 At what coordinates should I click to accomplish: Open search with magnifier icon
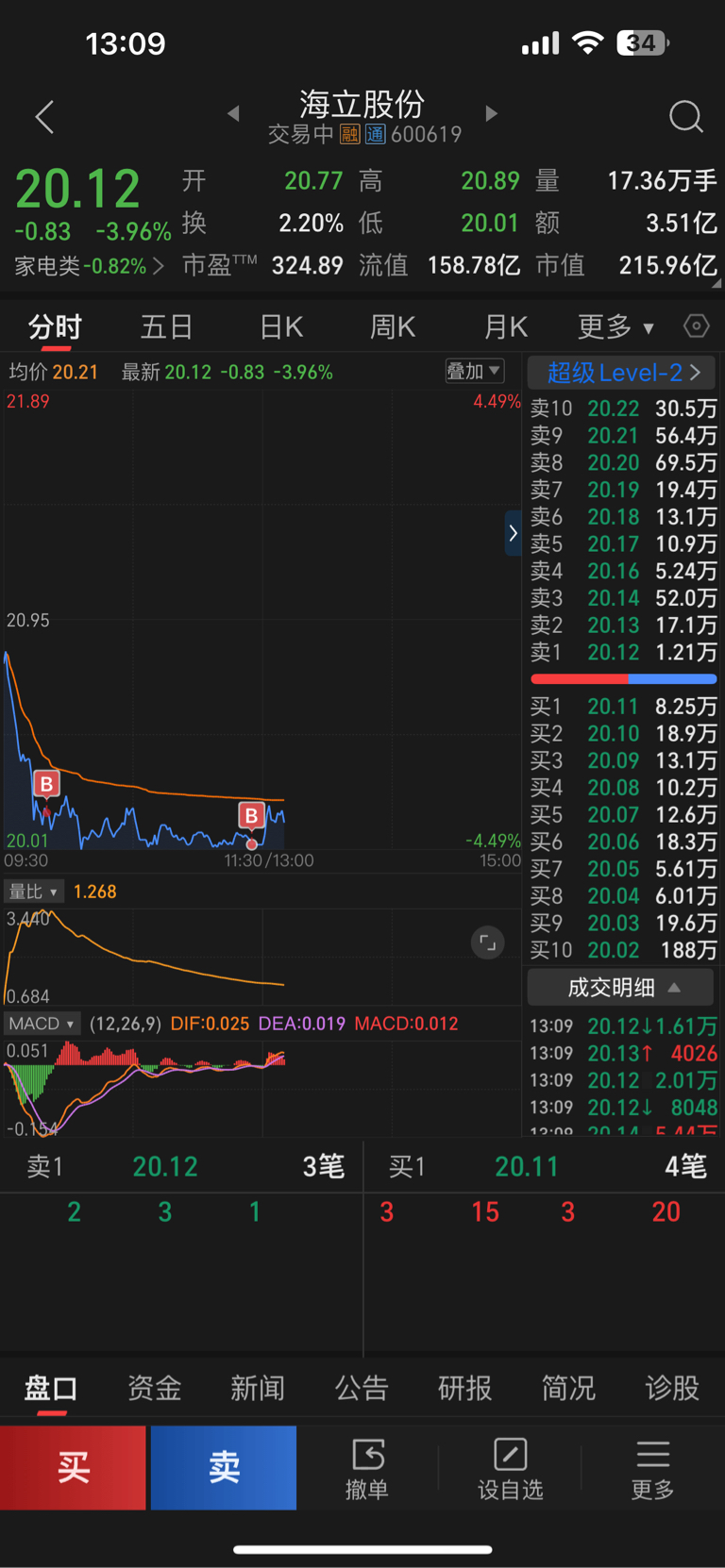(686, 117)
